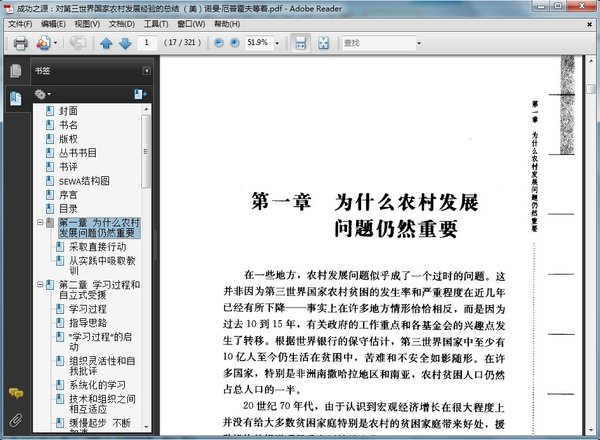
Task: Click the 查找 search field
Action: 378,43
